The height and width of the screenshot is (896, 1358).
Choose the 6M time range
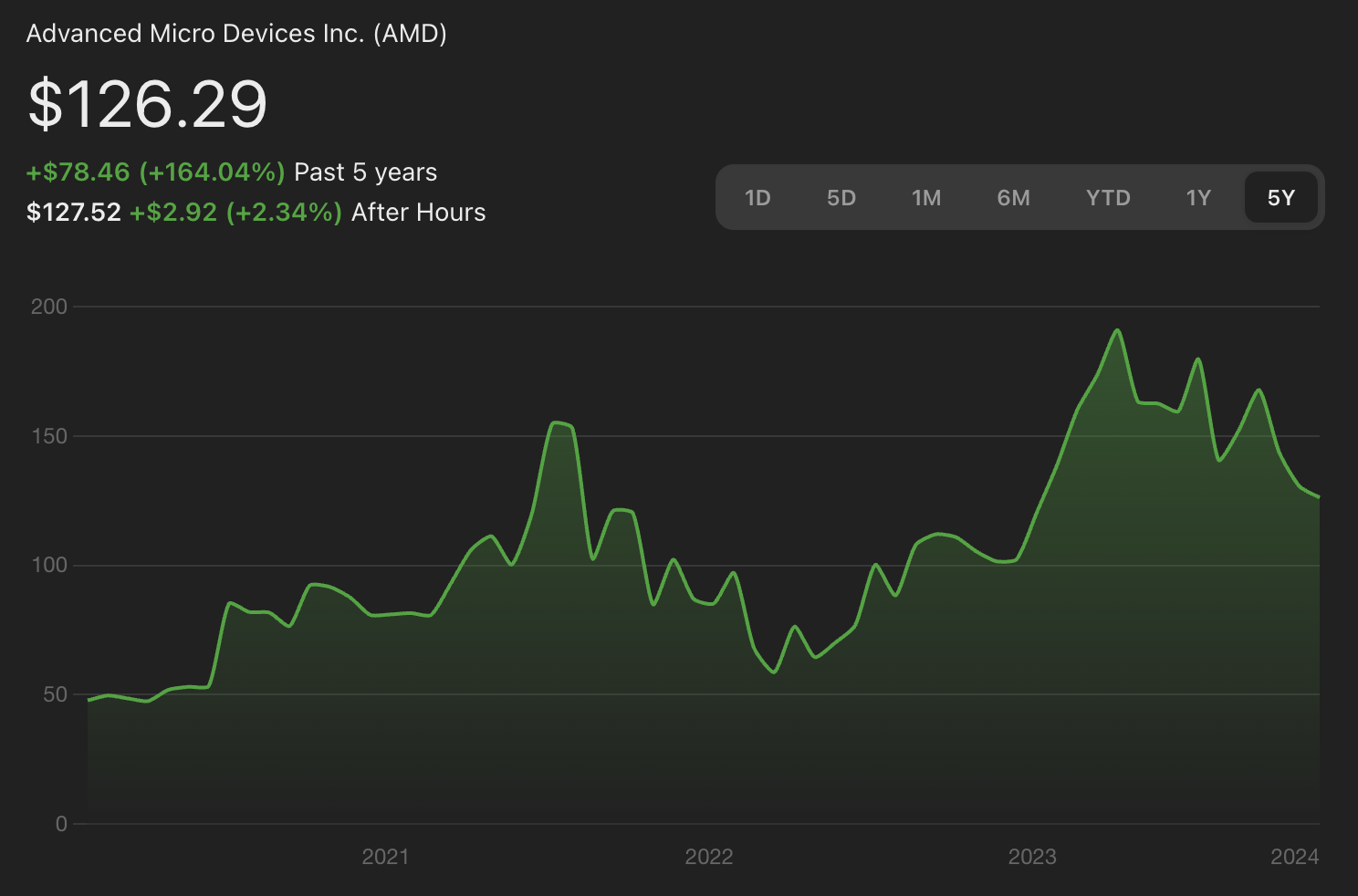(1013, 198)
